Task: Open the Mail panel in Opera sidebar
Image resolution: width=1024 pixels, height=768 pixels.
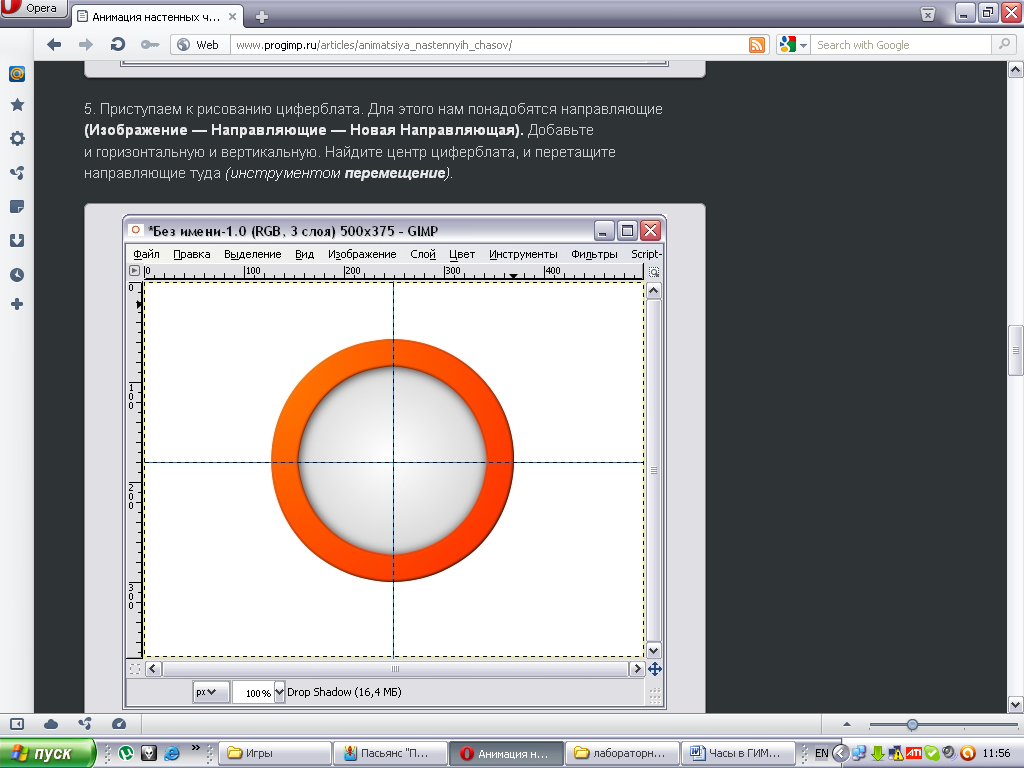Action: (x=17, y=74)
